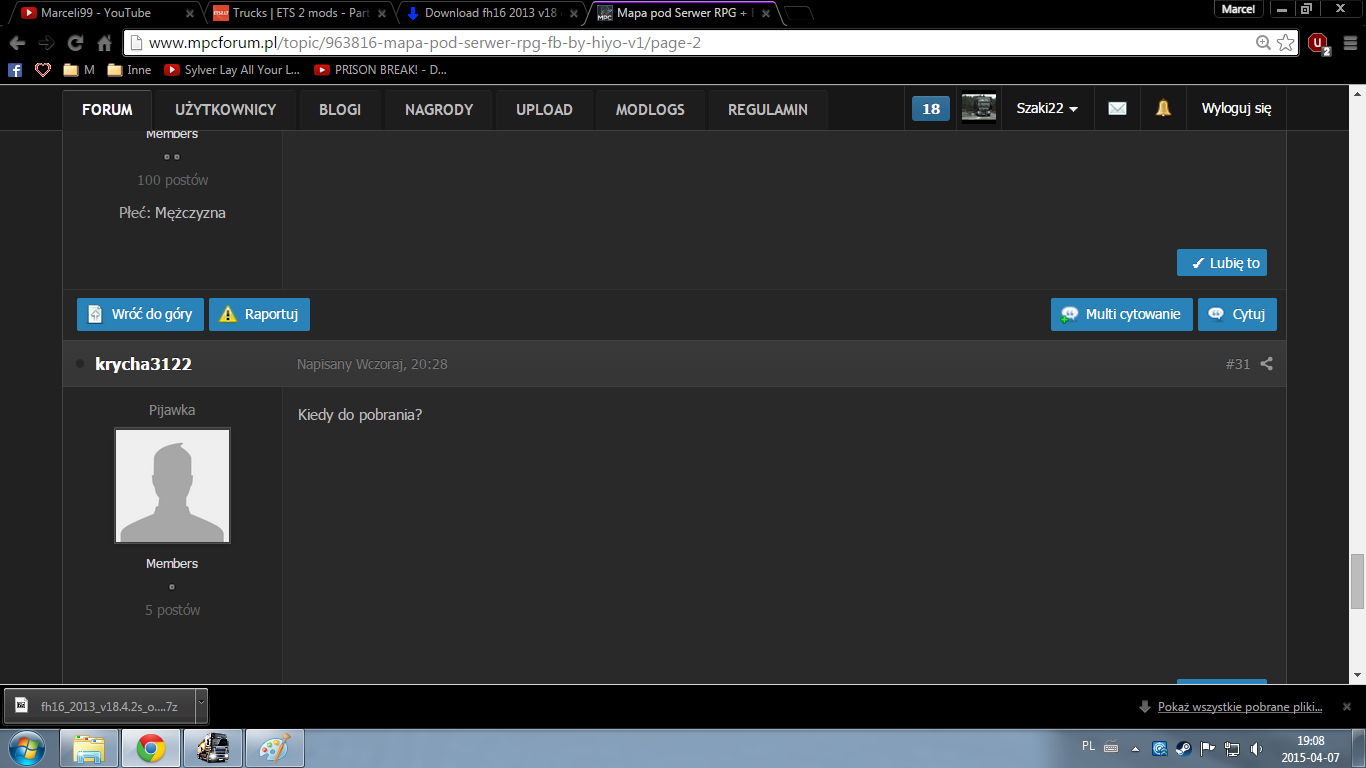Click the Lubię to like button
Screen dimensions: 1366x768
1222,263
